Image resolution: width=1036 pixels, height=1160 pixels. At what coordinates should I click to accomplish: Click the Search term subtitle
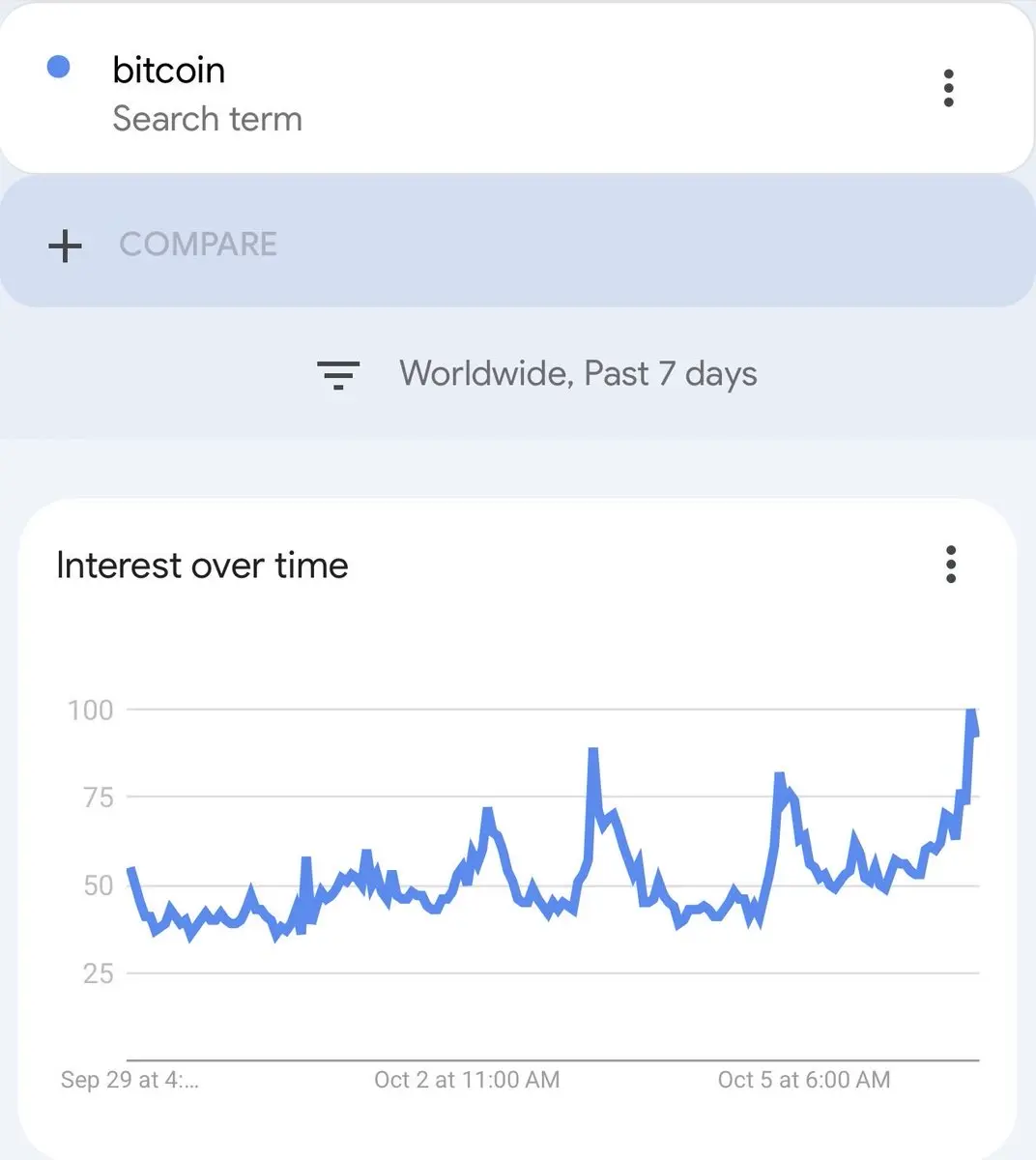click(207, 119)
